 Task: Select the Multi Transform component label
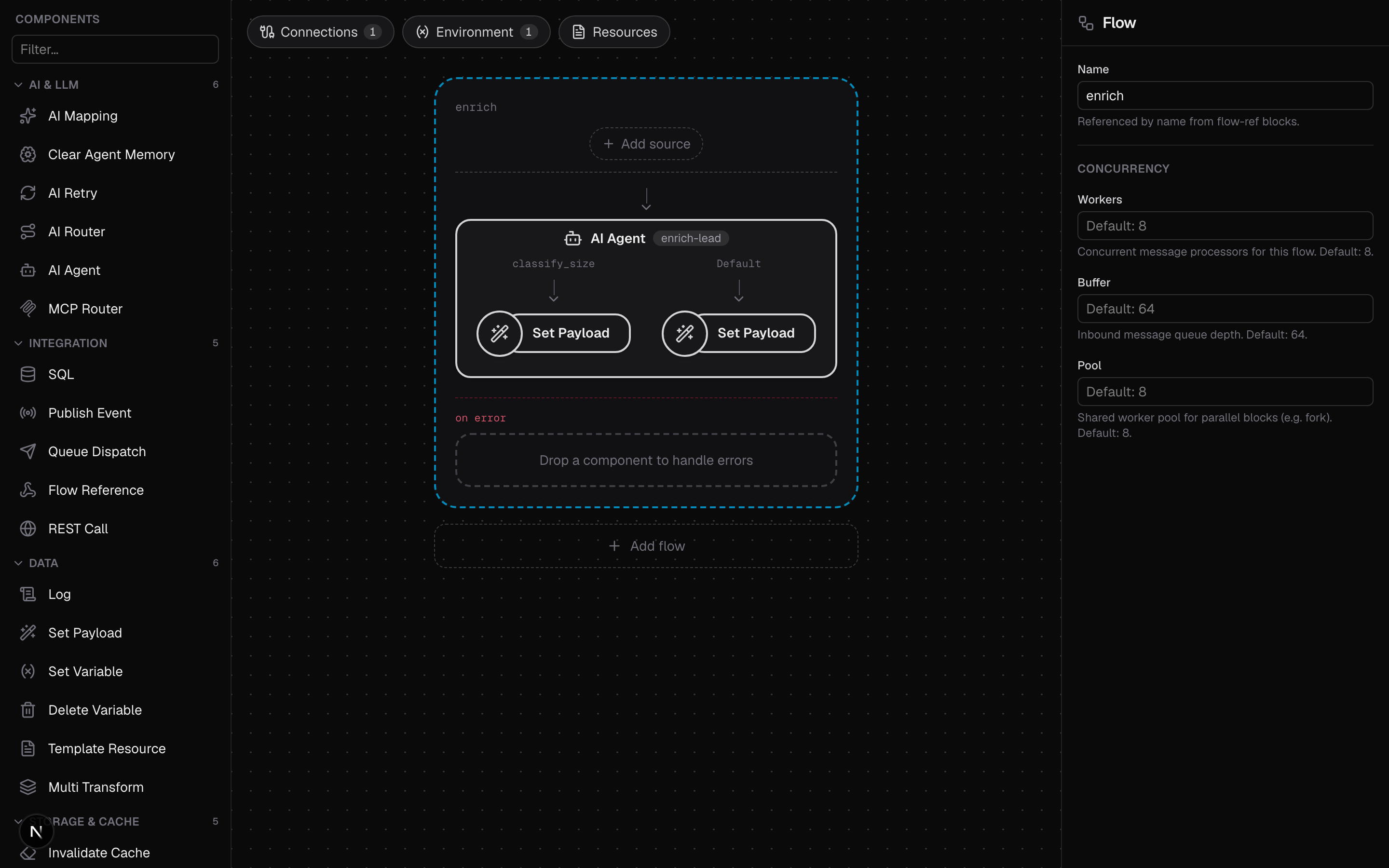(96, 787)
